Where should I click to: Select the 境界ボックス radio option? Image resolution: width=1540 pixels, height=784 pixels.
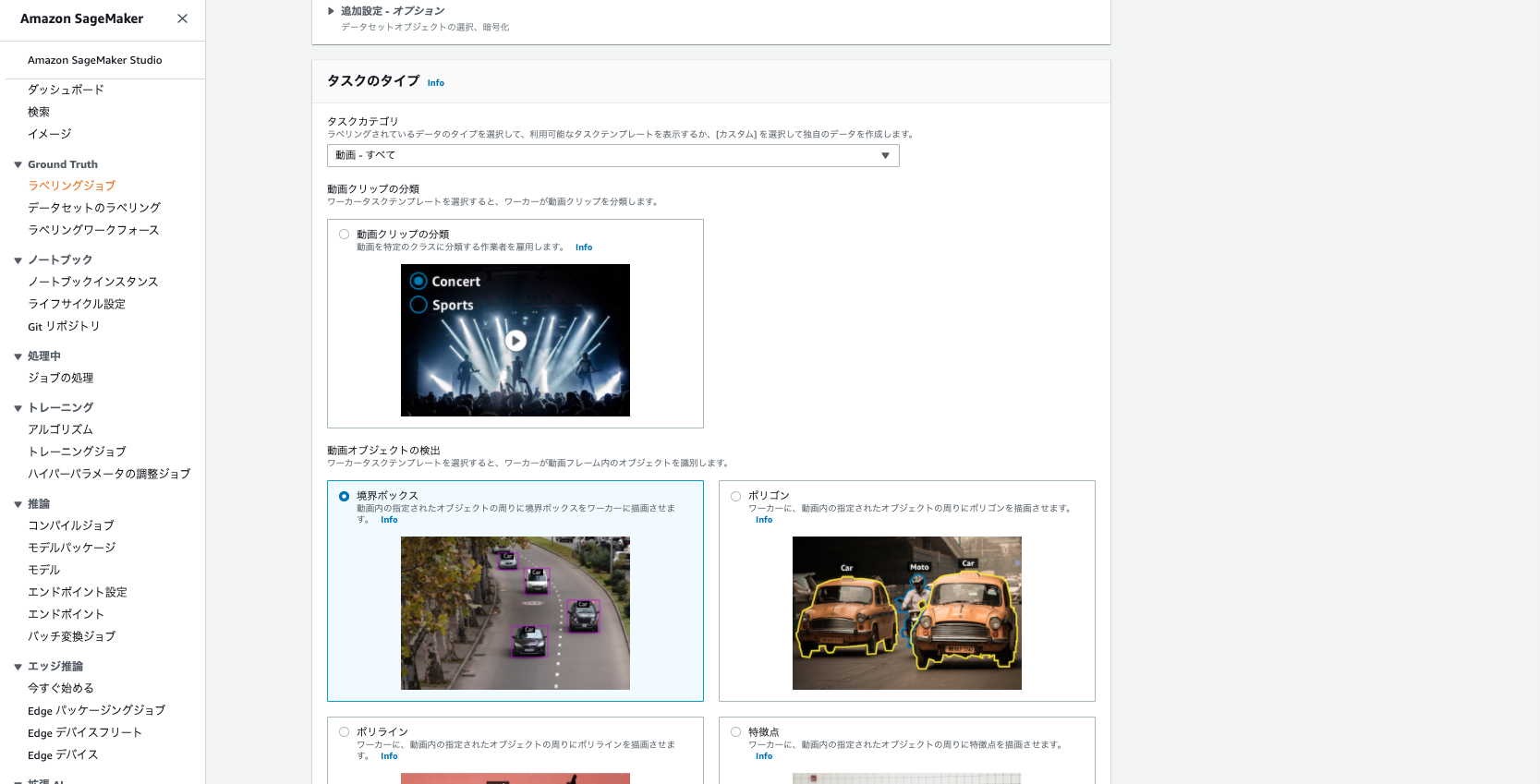(x=344, y=496)
